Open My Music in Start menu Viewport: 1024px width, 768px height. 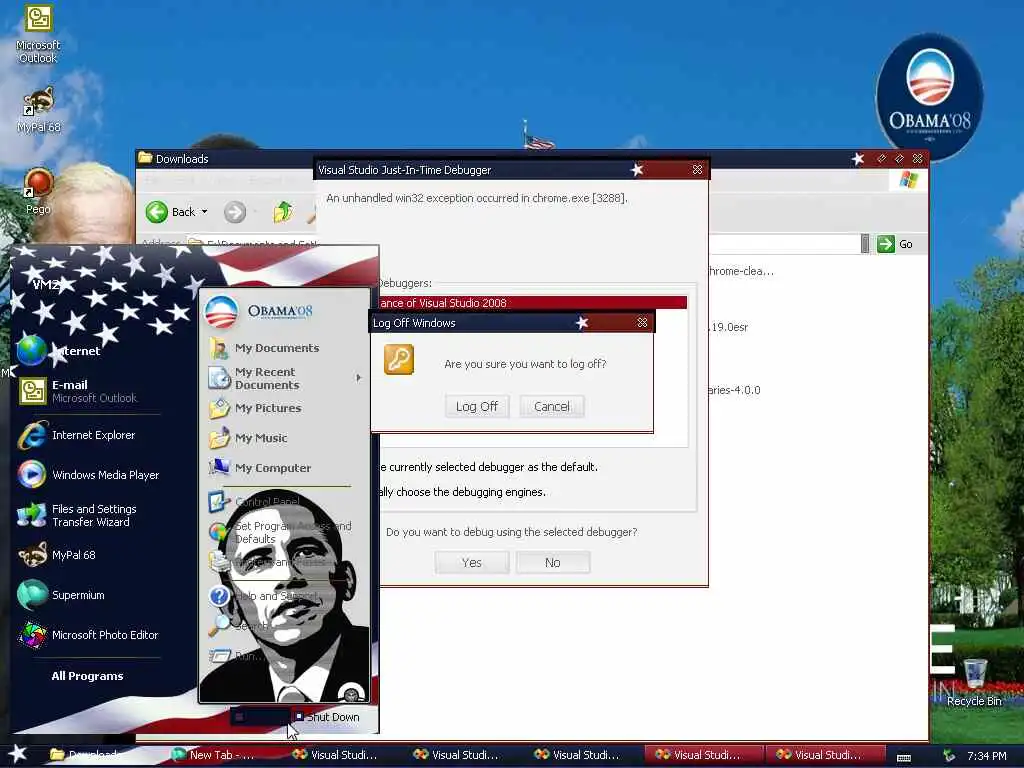[248, 438]
